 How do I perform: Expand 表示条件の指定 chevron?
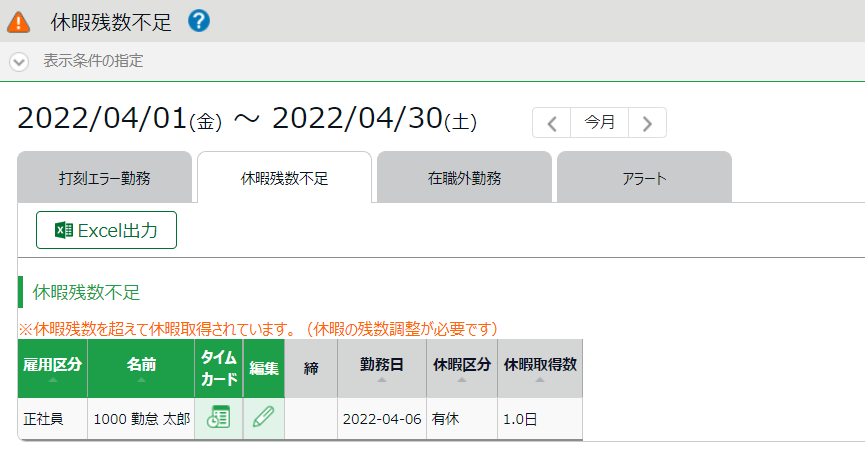point(19,61)
